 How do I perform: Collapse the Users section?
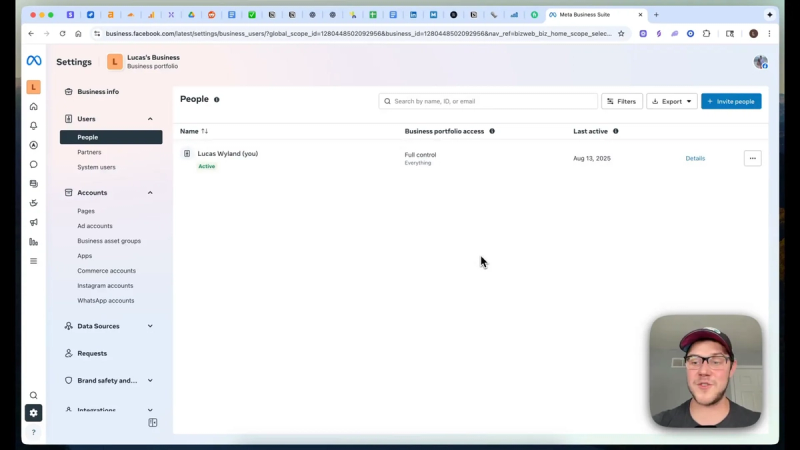tap(150, 119)
